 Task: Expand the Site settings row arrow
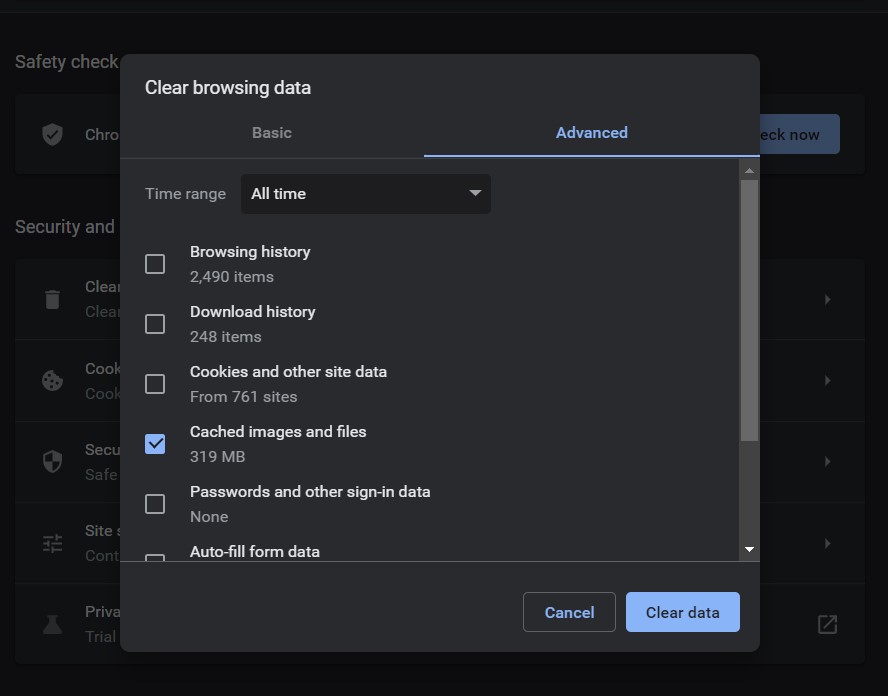click(827, 543)
